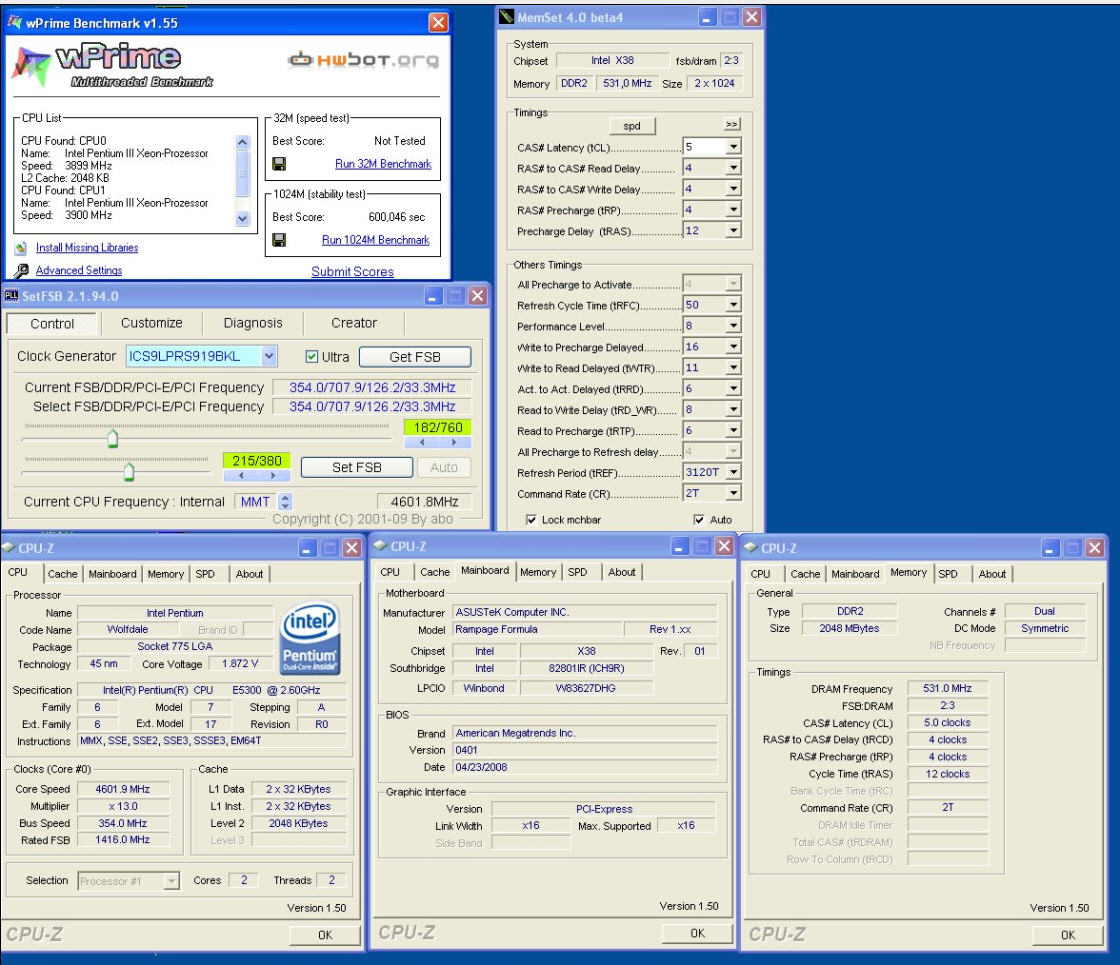Screen dimensions: 1120x965
Task: Click the Select FSB/DDR frequency field
Action: pos(372,406)
